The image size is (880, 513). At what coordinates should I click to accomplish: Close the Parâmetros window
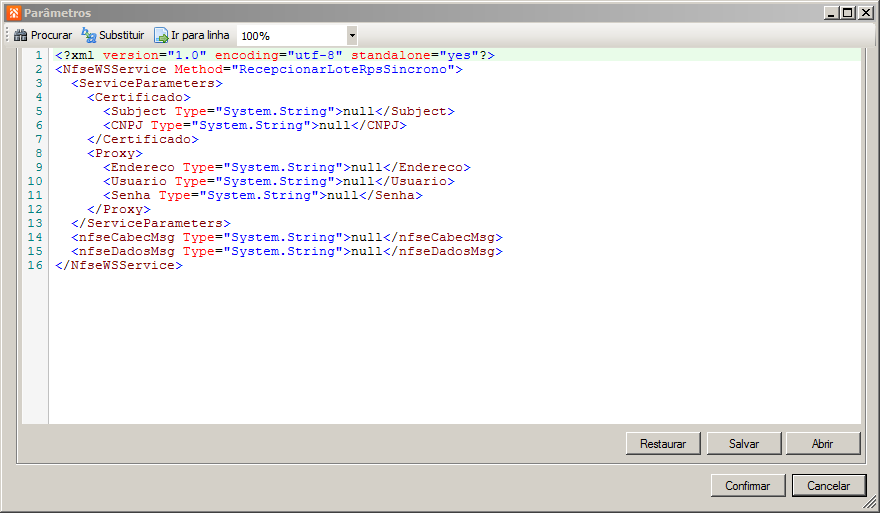click(865, 12)
